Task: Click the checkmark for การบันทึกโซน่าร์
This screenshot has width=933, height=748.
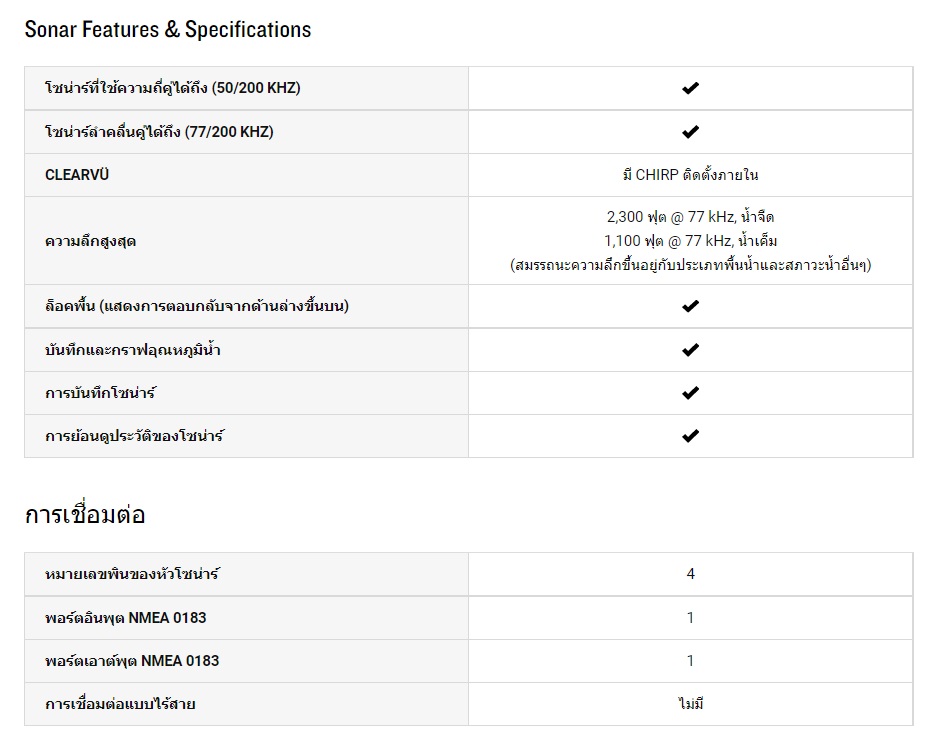Action: tap(690, 393)
